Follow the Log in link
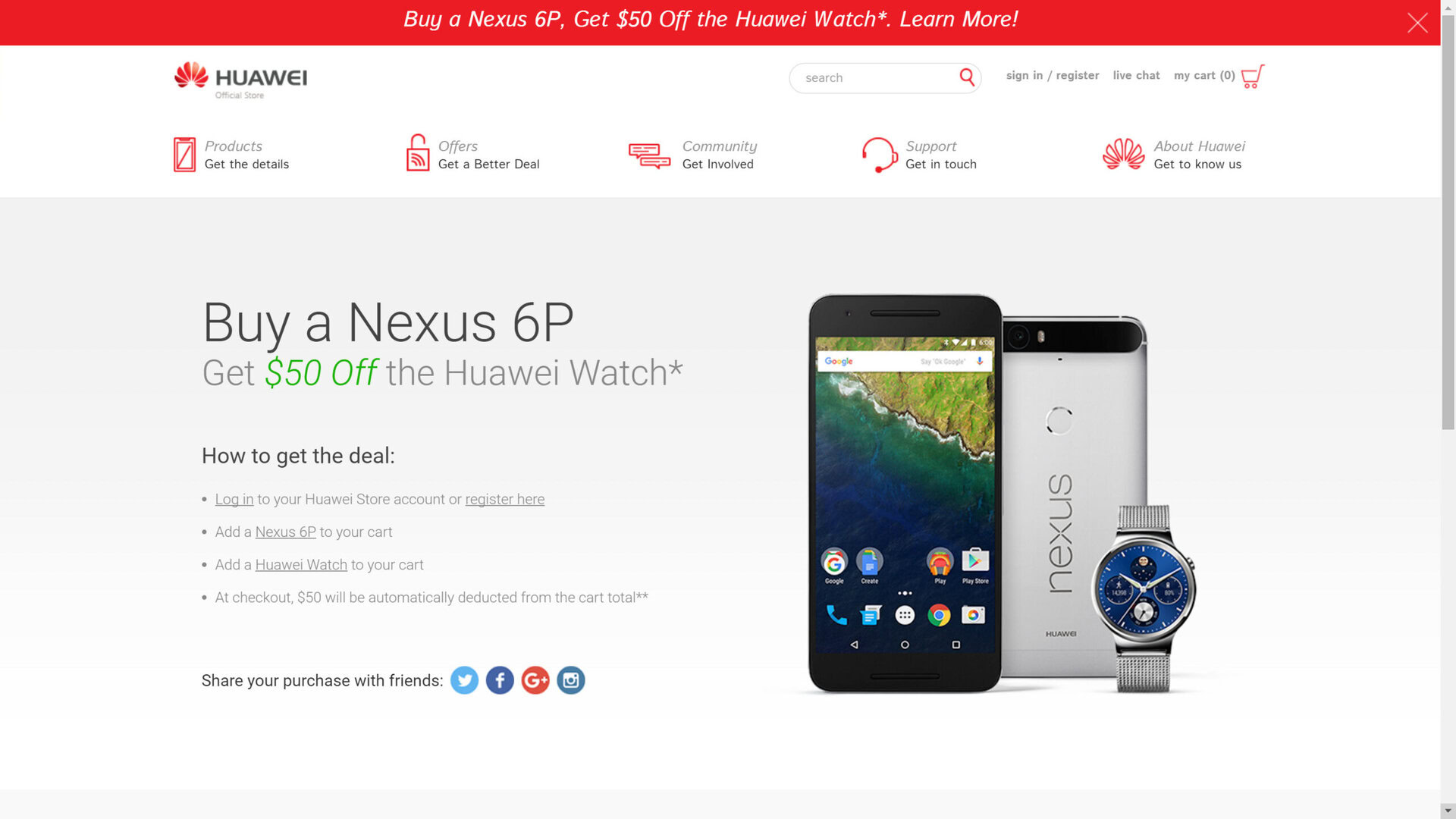Viewport: 1456px width, 819px height. point(234,499)
